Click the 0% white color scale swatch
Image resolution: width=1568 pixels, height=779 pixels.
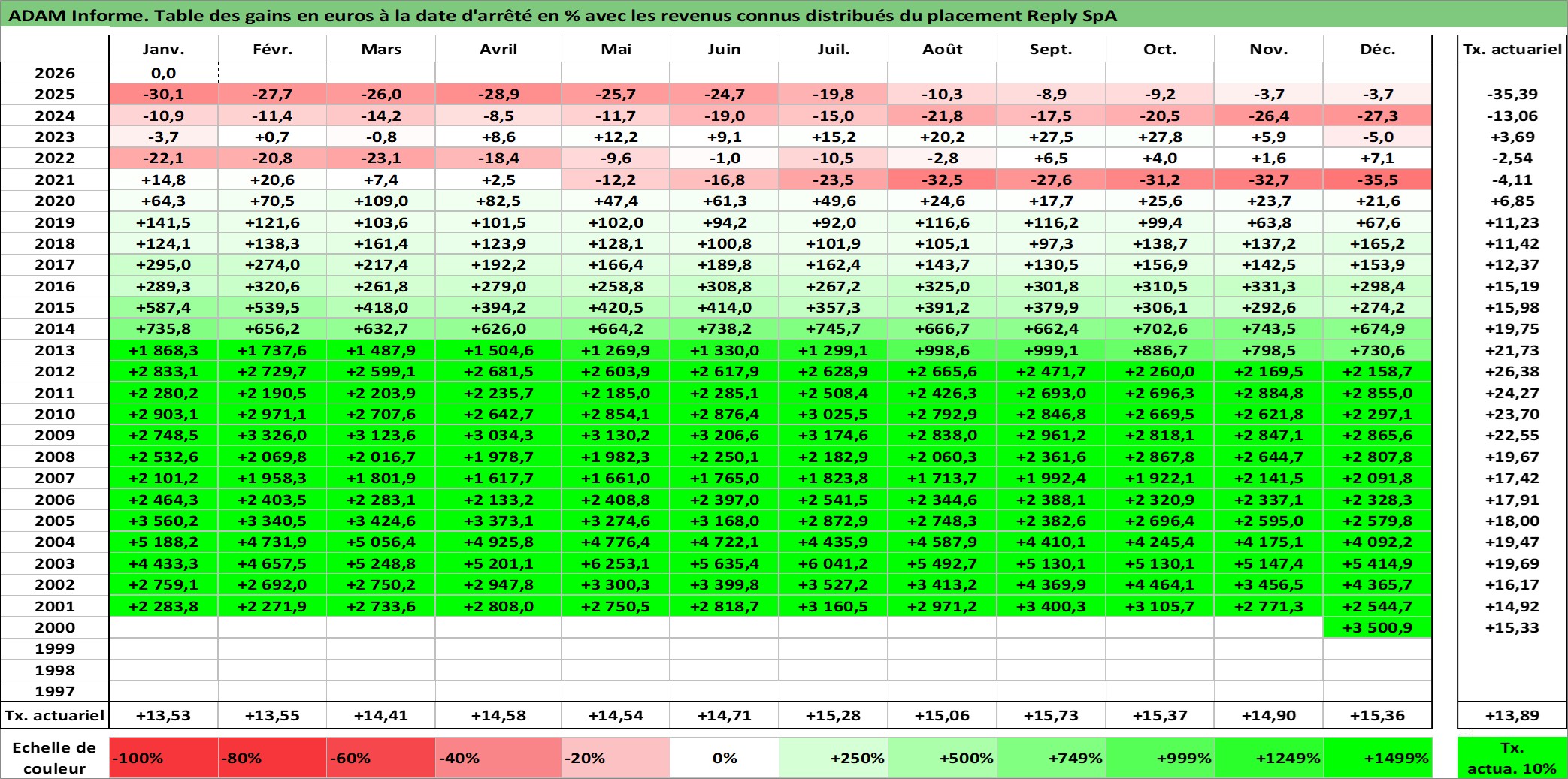[724, 757]
